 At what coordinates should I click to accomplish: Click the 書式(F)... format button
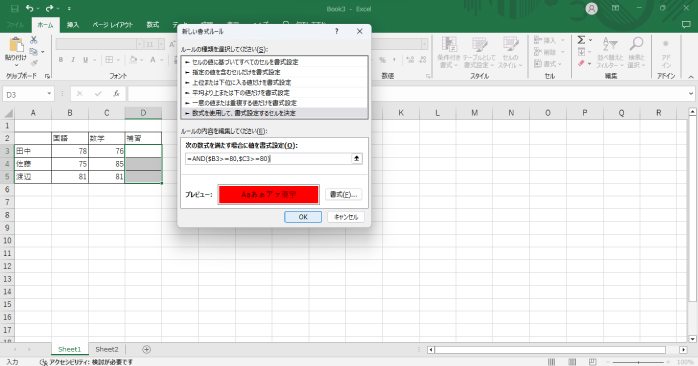[343, 195]
